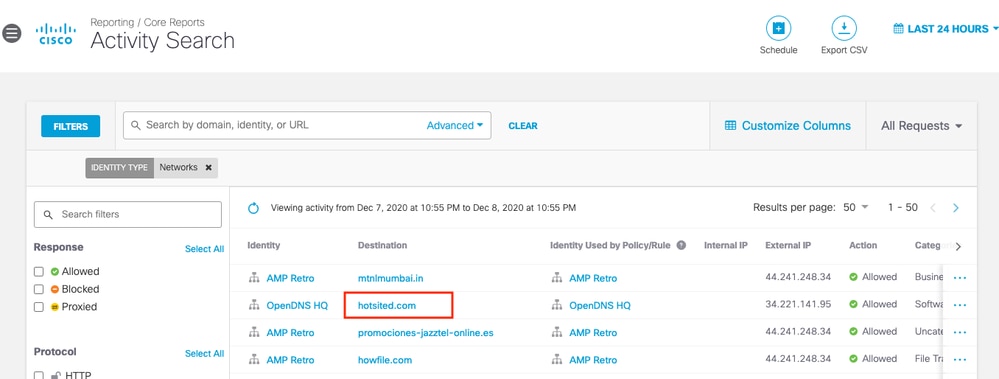Screen dimensions: 999x379
Task: Open AMP Retro identity in promociones-jazztel-online.es row
Action: [290, 333]
